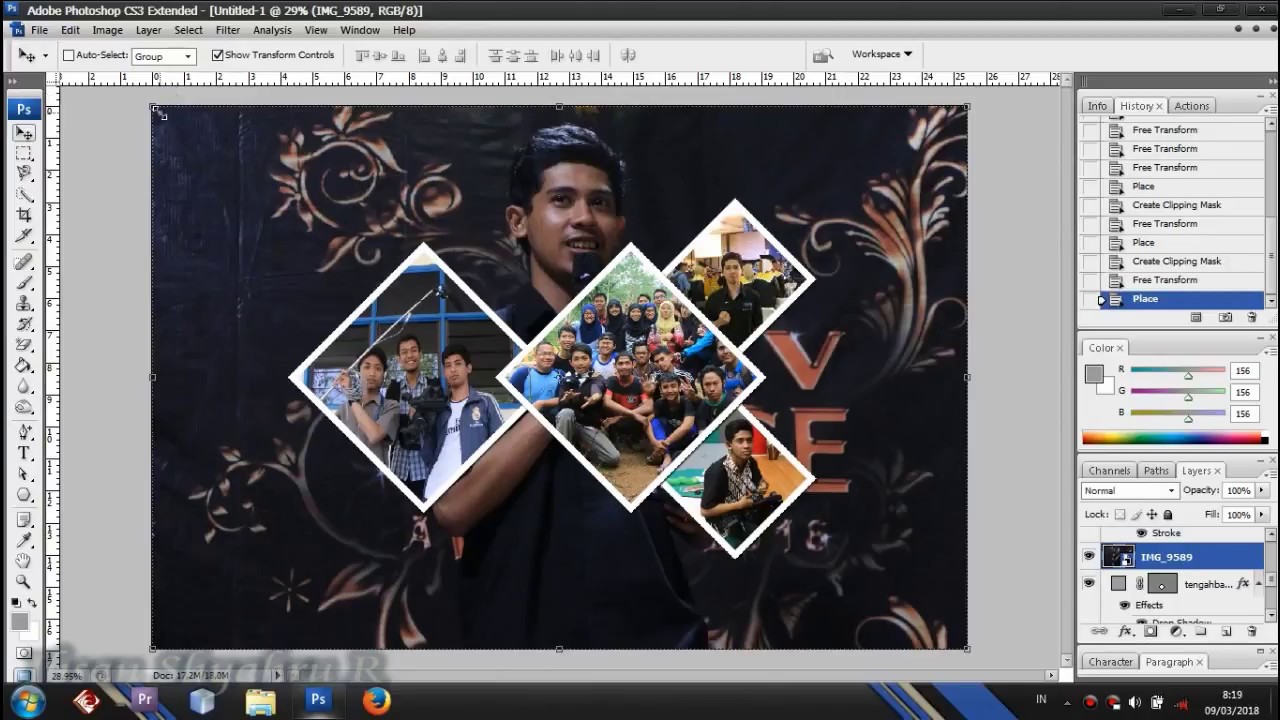Delete current state in History panel
Image resolution: width=1280 pixels, height=720 pixels.
[1252, 317]
